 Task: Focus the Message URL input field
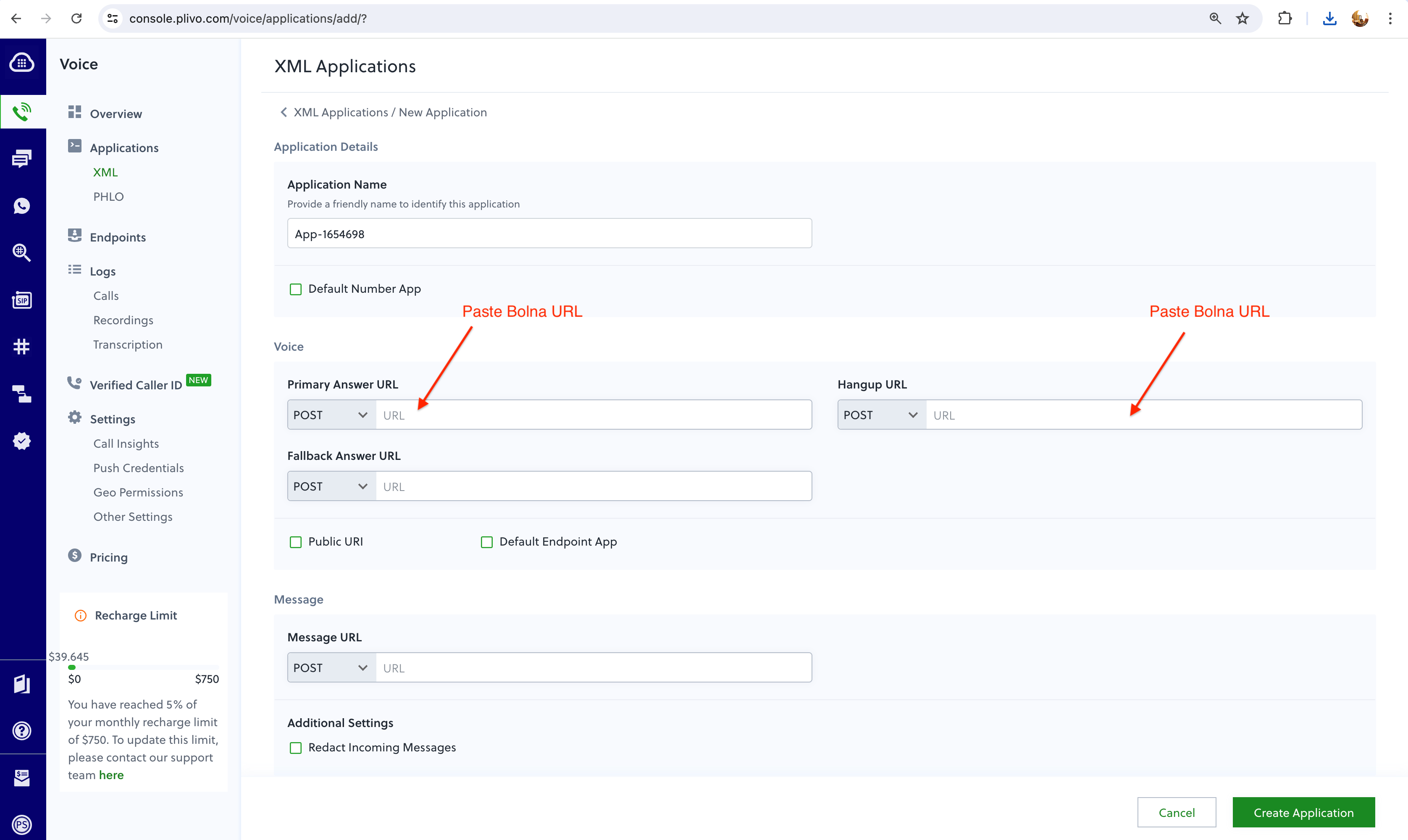[594, 668]
